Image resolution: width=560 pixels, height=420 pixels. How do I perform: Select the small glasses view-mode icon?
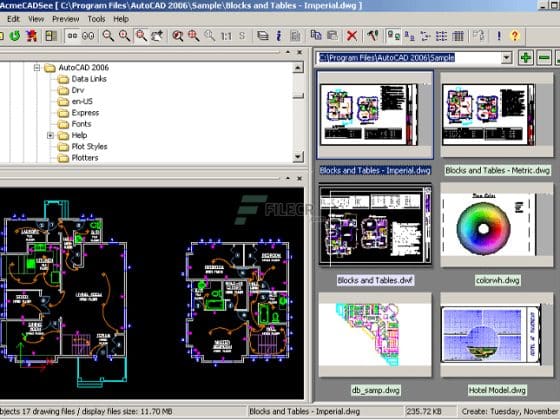pos(72,36)
